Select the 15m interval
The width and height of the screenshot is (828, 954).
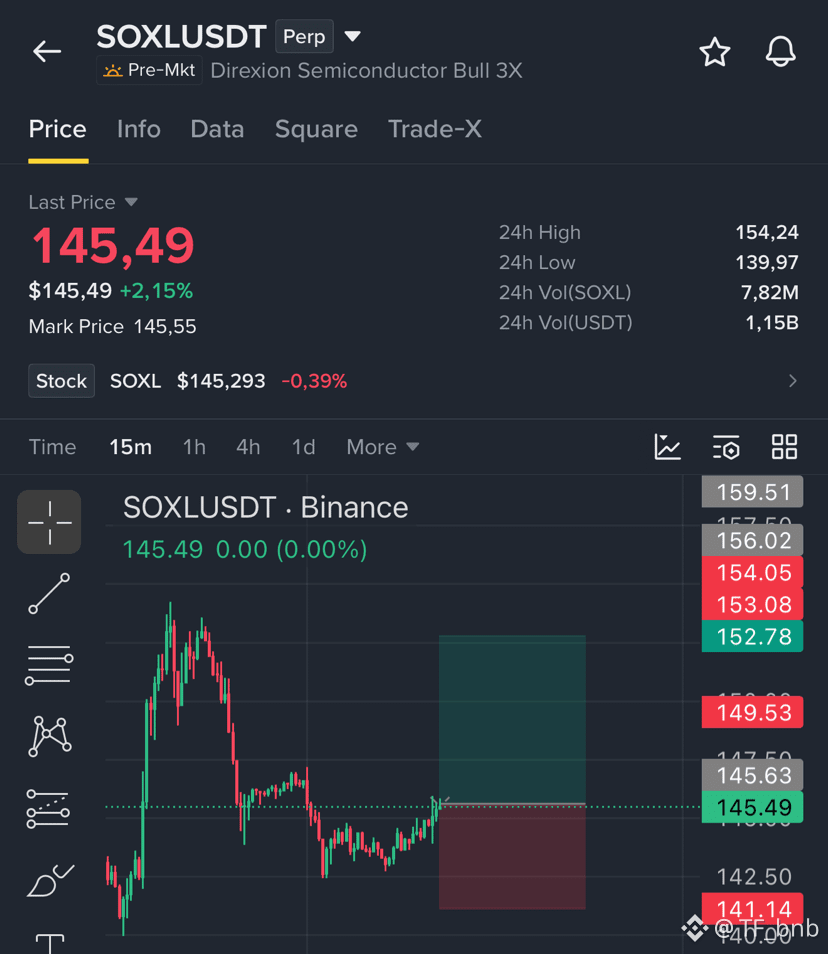(131, 447)
